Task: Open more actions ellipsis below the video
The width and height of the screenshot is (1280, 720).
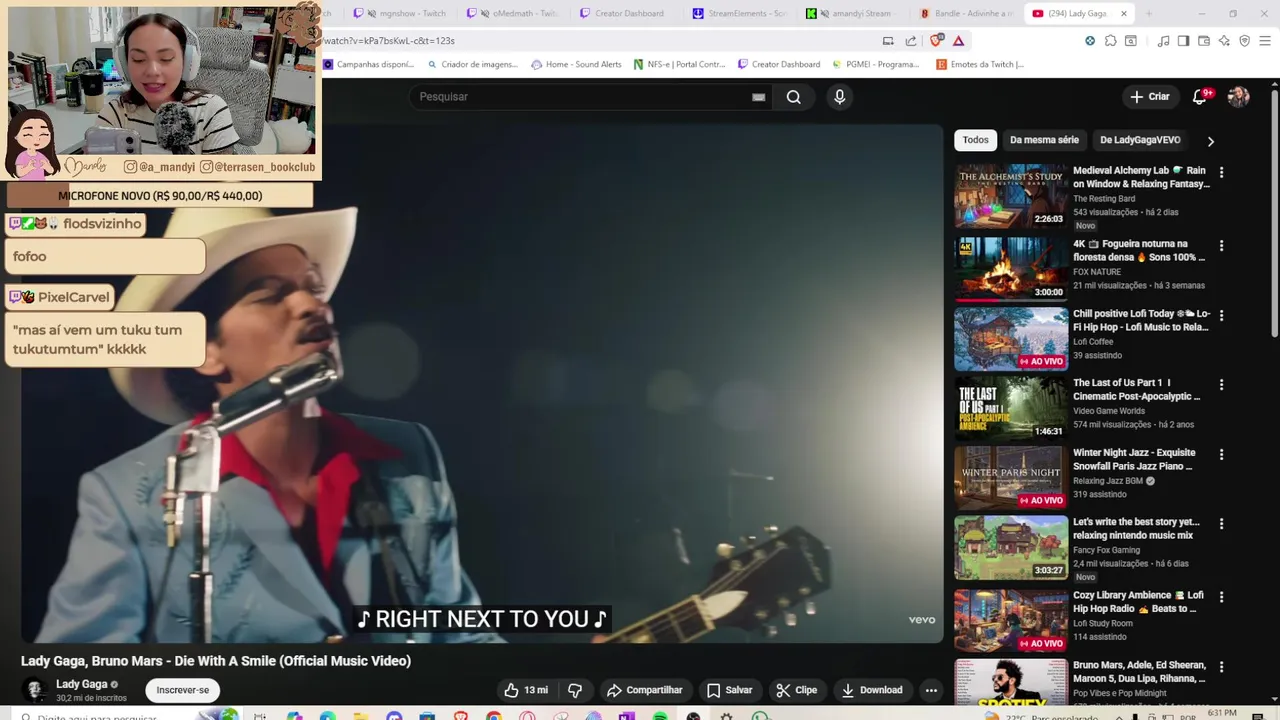Action: [x=931, y=690]
